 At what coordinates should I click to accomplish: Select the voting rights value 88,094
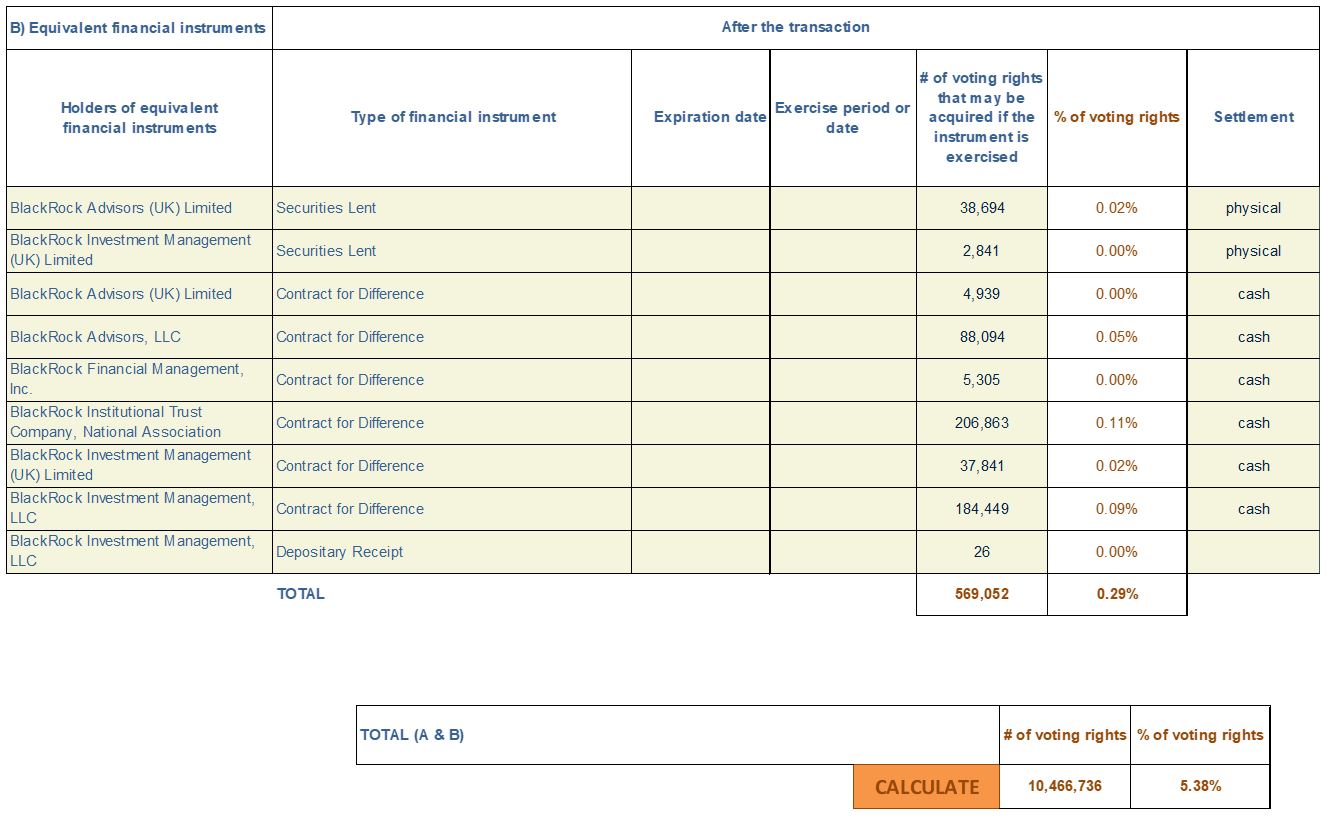[982, 337]
